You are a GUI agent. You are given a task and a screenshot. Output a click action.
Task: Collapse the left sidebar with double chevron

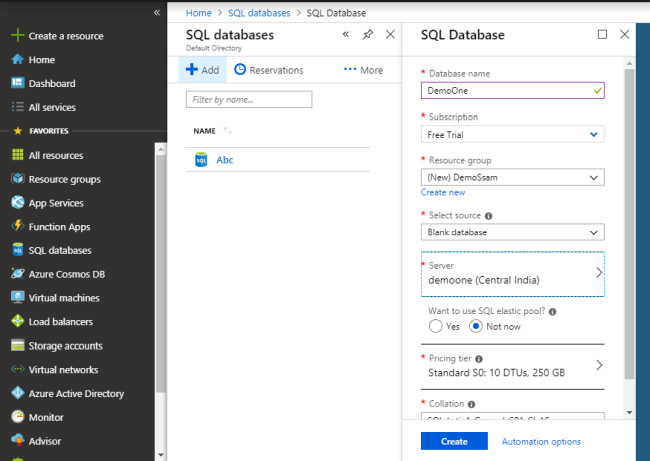[x=157, y=12]
